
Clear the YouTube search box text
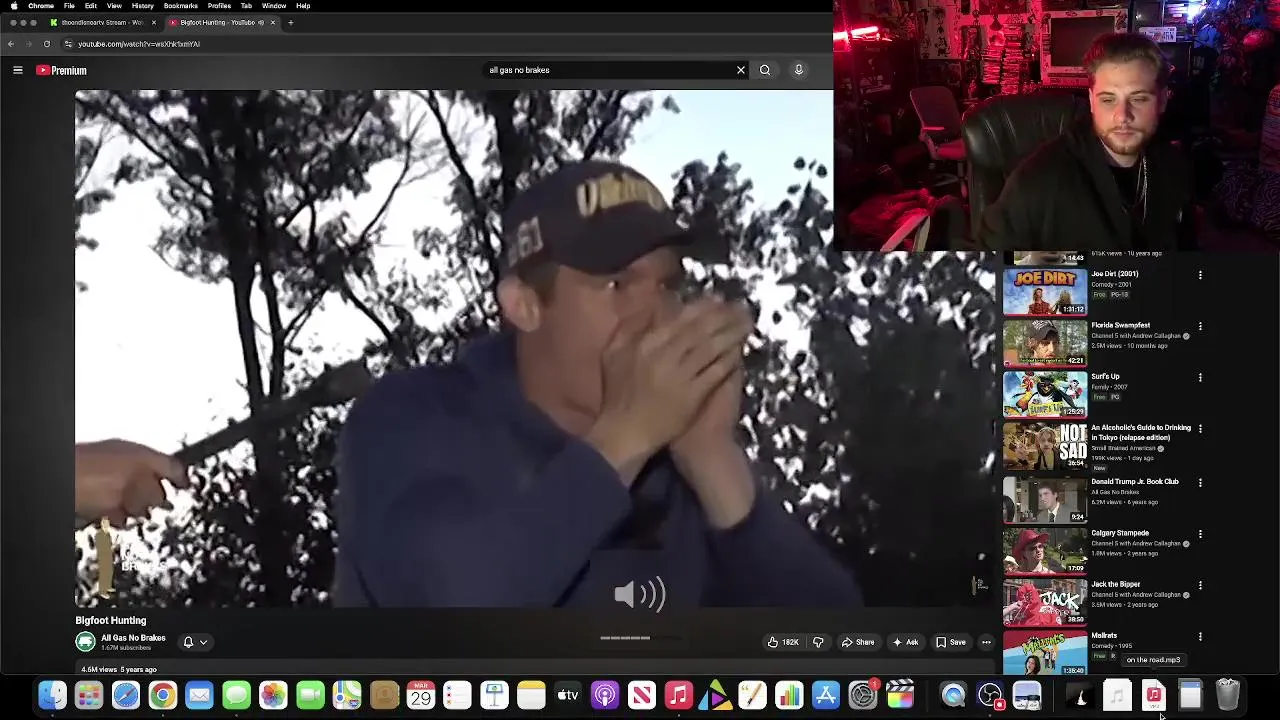(x=741, y=70)
